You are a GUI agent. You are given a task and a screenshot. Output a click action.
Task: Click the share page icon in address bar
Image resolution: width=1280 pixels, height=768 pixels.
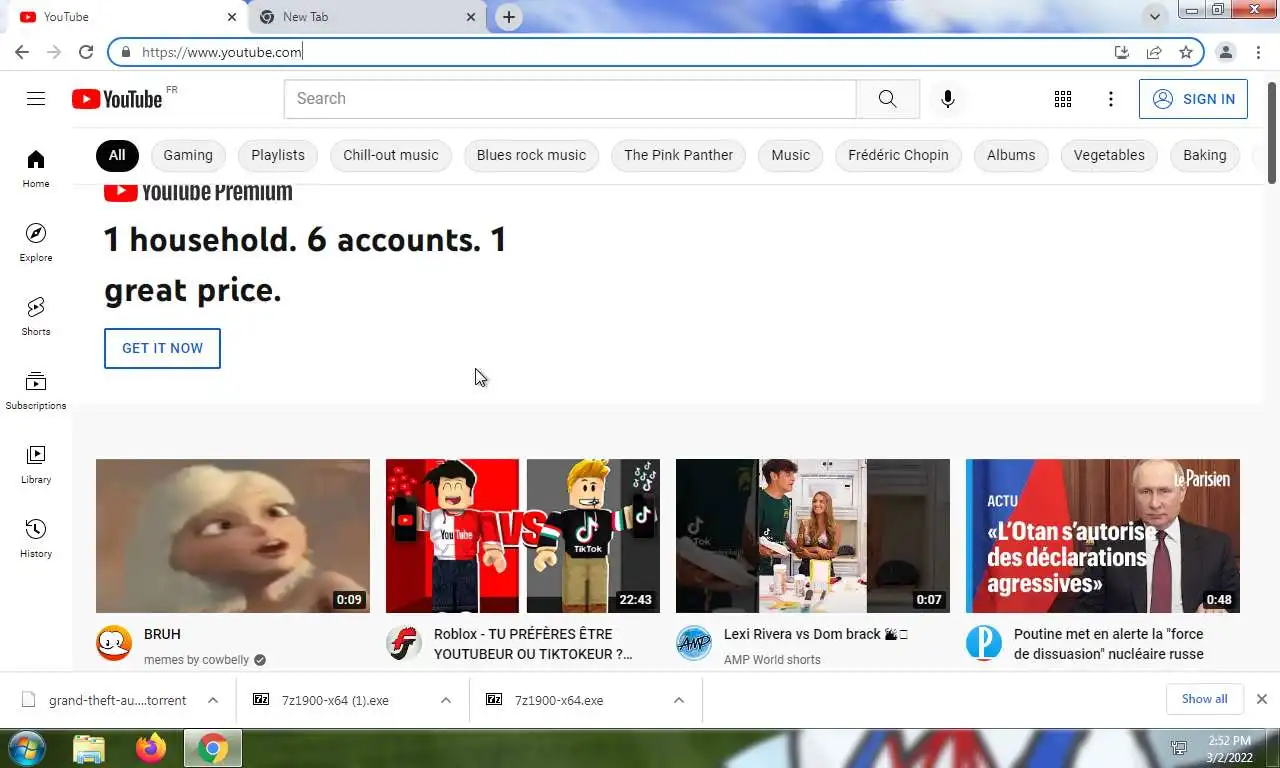1154,52
